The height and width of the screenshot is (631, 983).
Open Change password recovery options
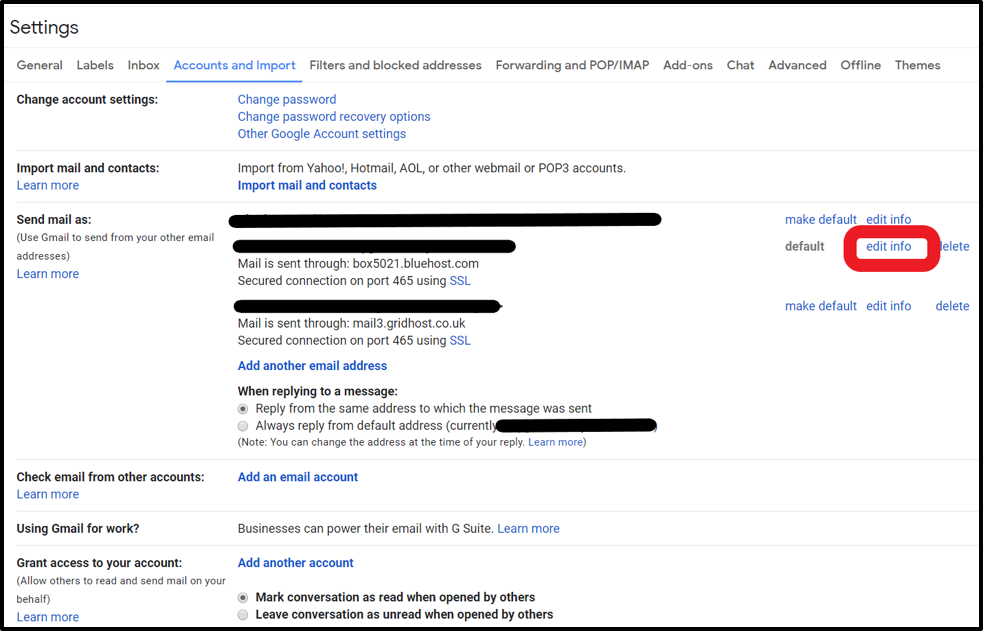point(334,116)
